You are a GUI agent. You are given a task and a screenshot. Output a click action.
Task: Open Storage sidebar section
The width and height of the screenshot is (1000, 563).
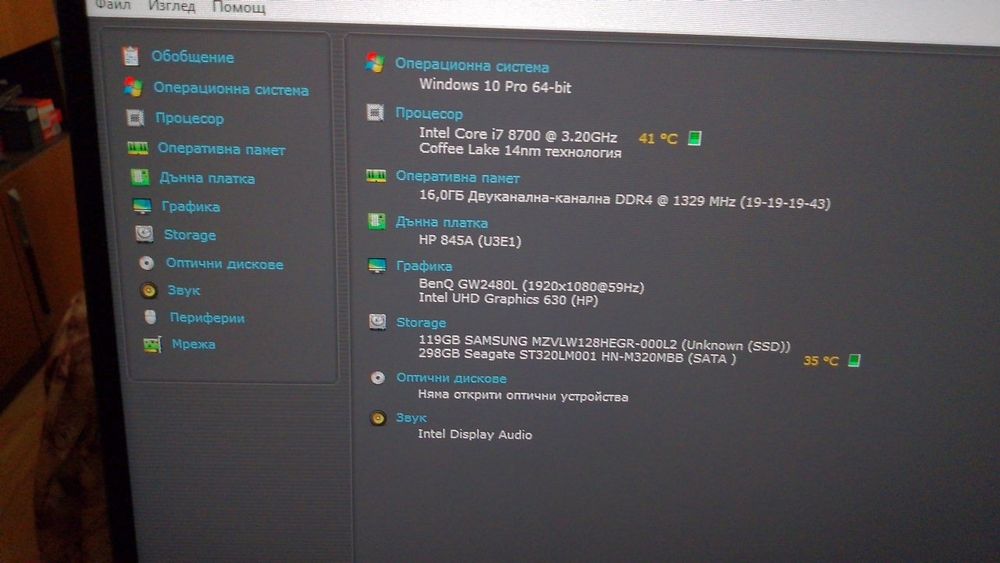coord(190,235)
